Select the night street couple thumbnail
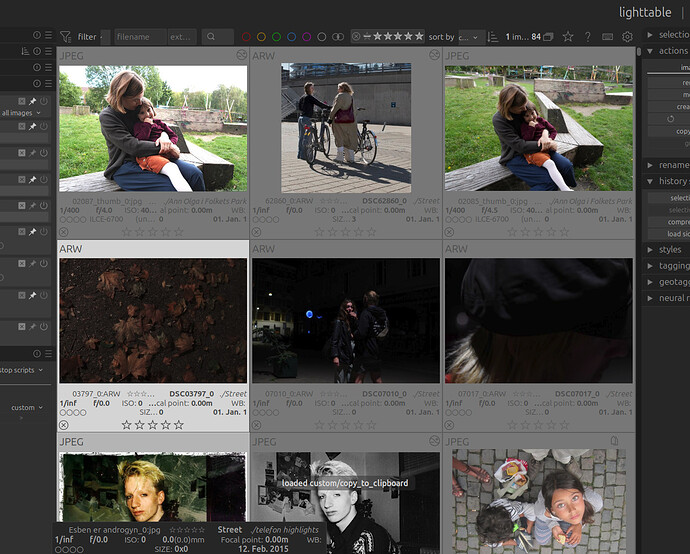This screenshot has width=690, height=554. tap(346, 320)
